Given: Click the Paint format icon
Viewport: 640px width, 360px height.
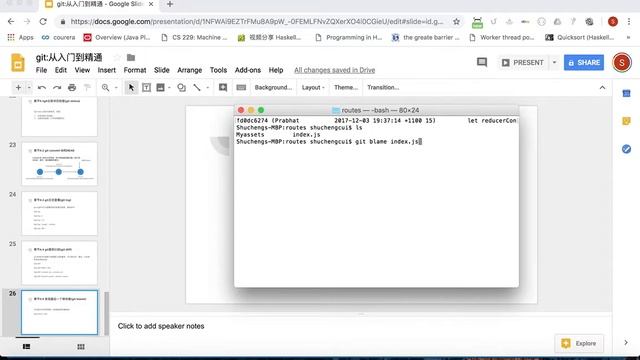Looking at the screenshot, I should 87,87.
